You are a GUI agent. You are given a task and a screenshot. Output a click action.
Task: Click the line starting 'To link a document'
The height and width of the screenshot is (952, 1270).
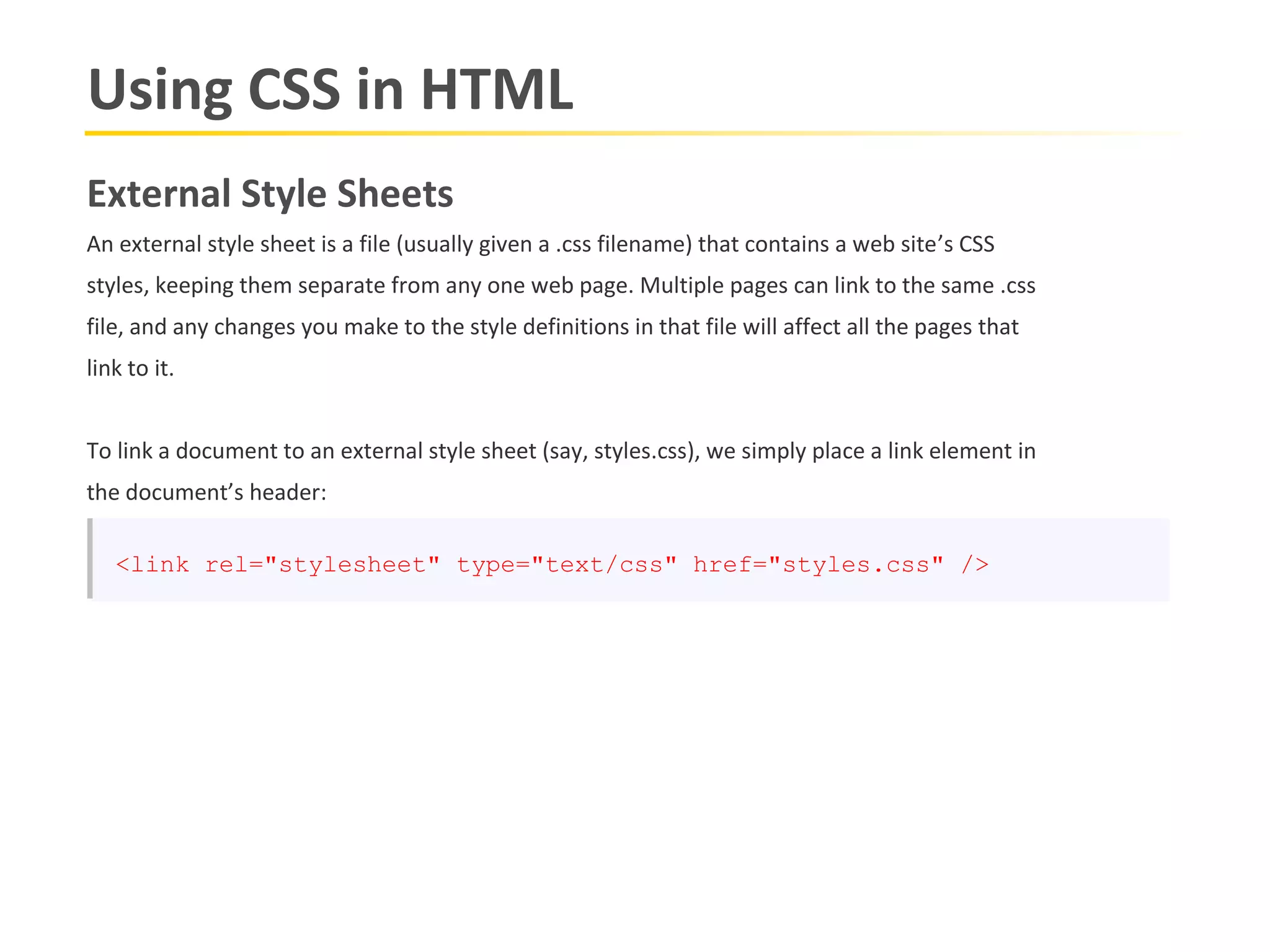pyautogui.click(x=561, y=451)
